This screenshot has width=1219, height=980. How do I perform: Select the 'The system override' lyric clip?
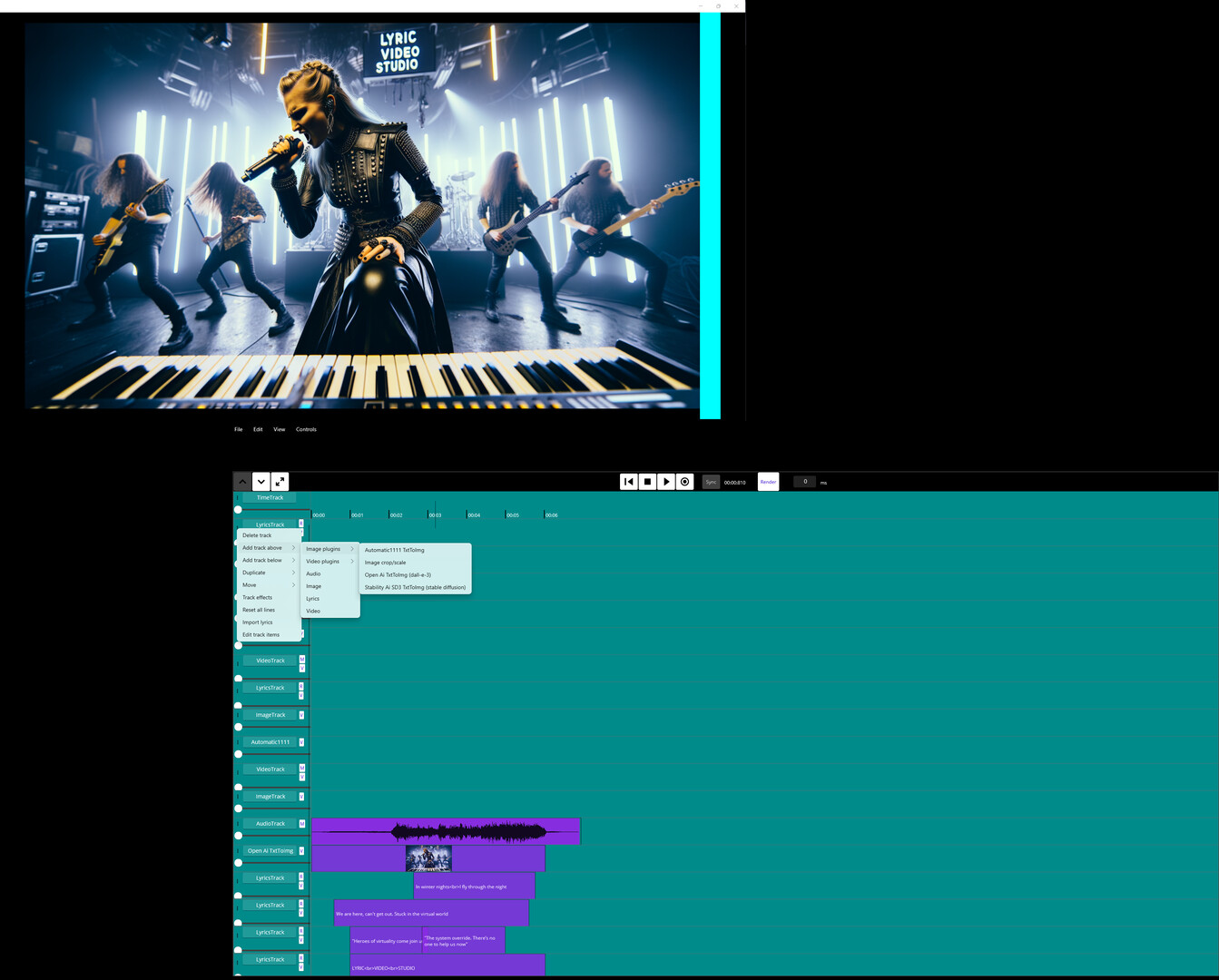[463, 940]
